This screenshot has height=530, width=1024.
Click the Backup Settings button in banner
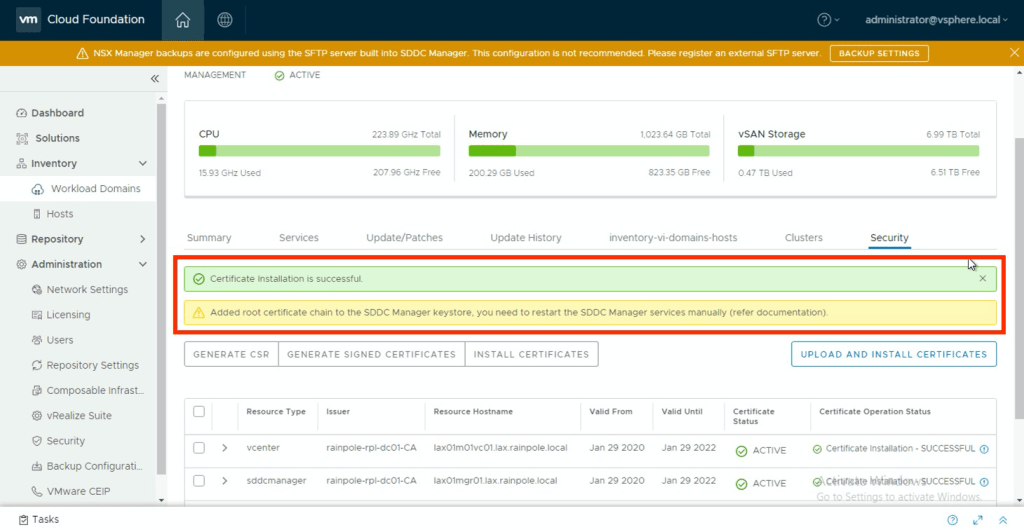coord(878,53)
